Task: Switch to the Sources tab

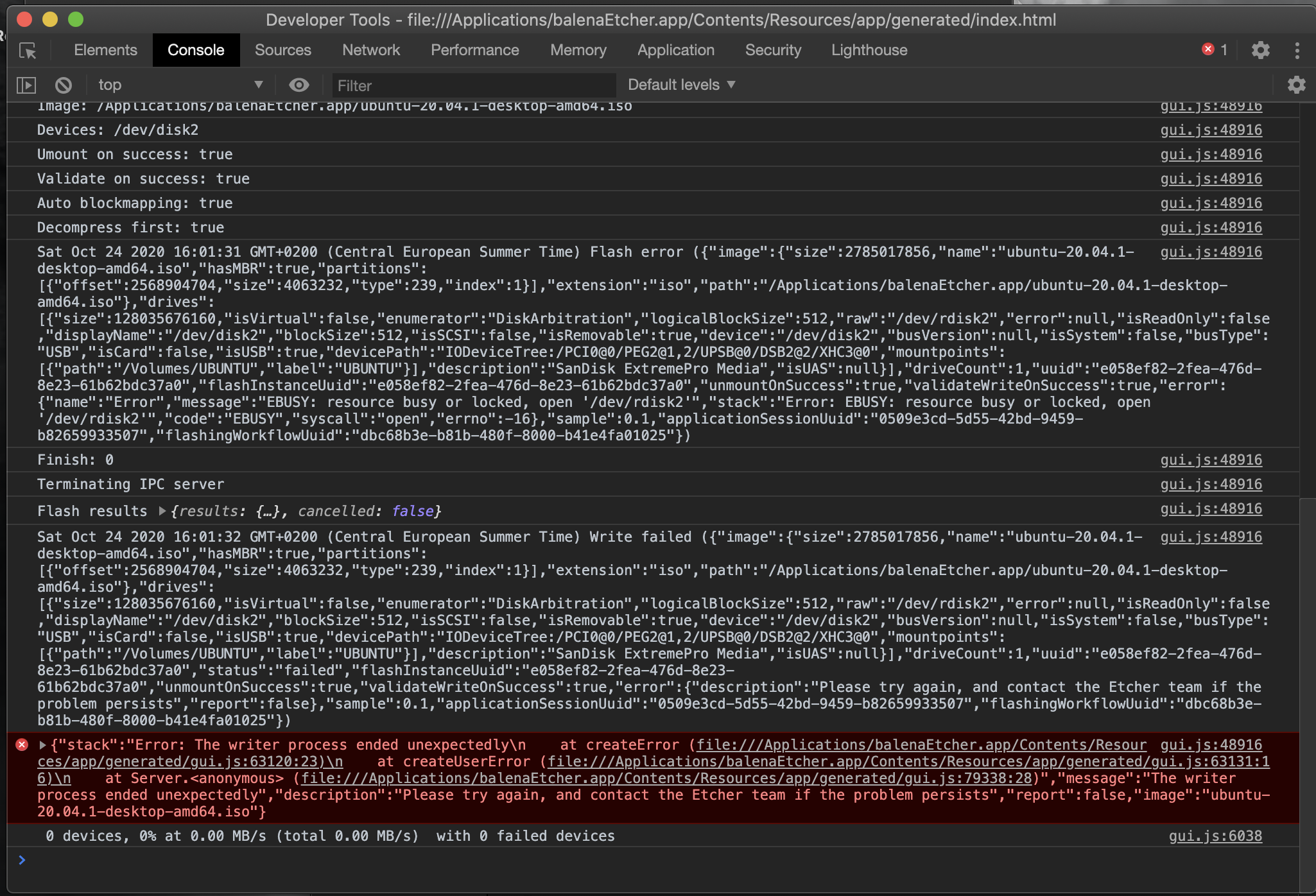Action: click(283, 50)
